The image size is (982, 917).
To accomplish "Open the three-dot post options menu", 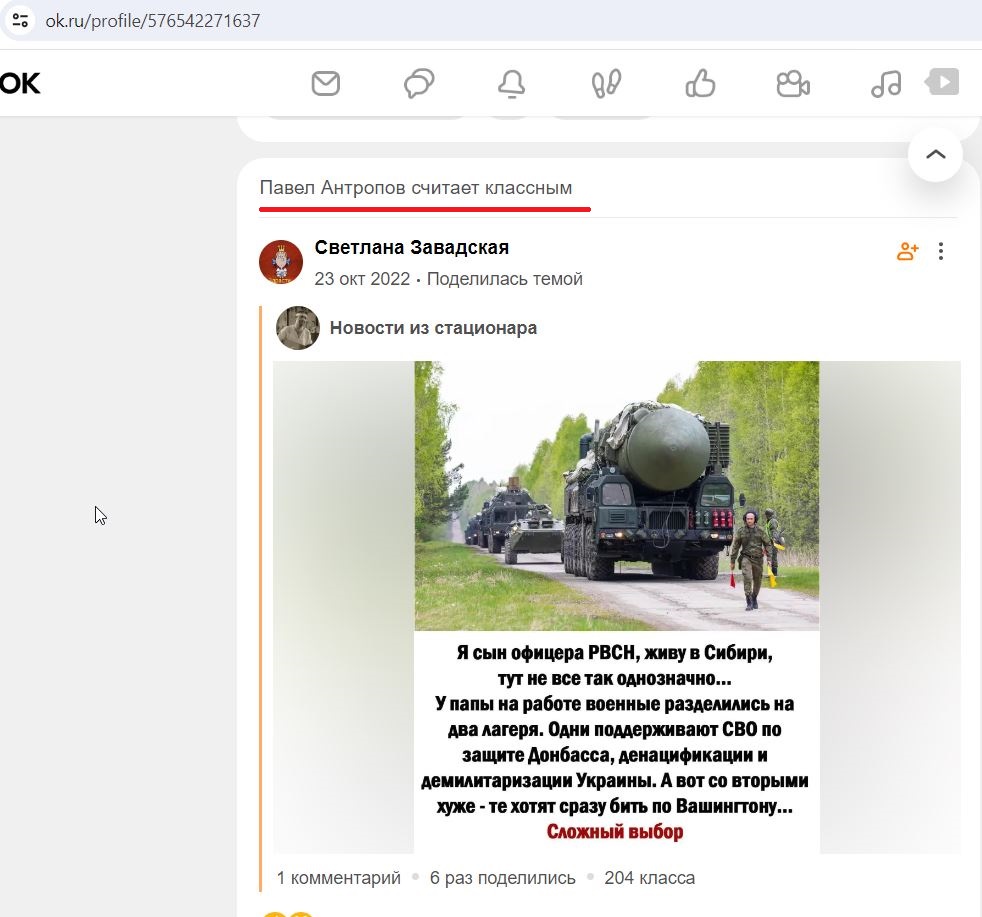I will point(941,251).
